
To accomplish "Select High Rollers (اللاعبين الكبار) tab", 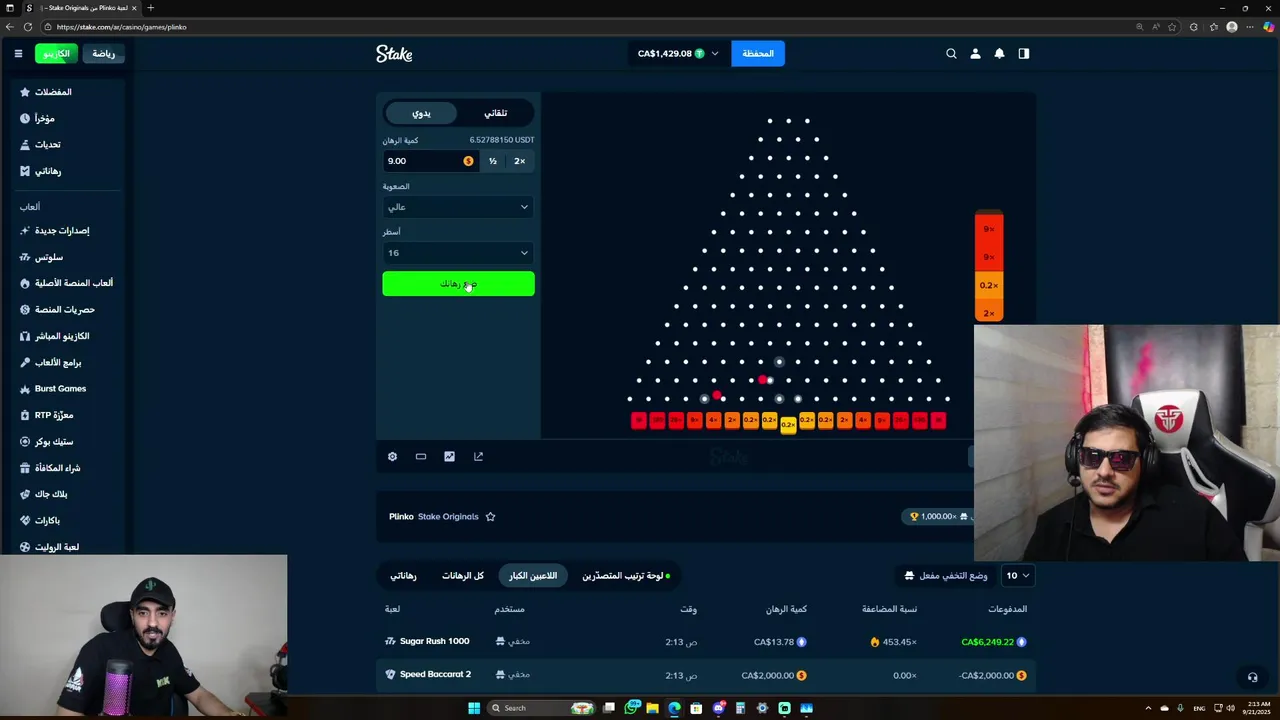I will point(533,576).
